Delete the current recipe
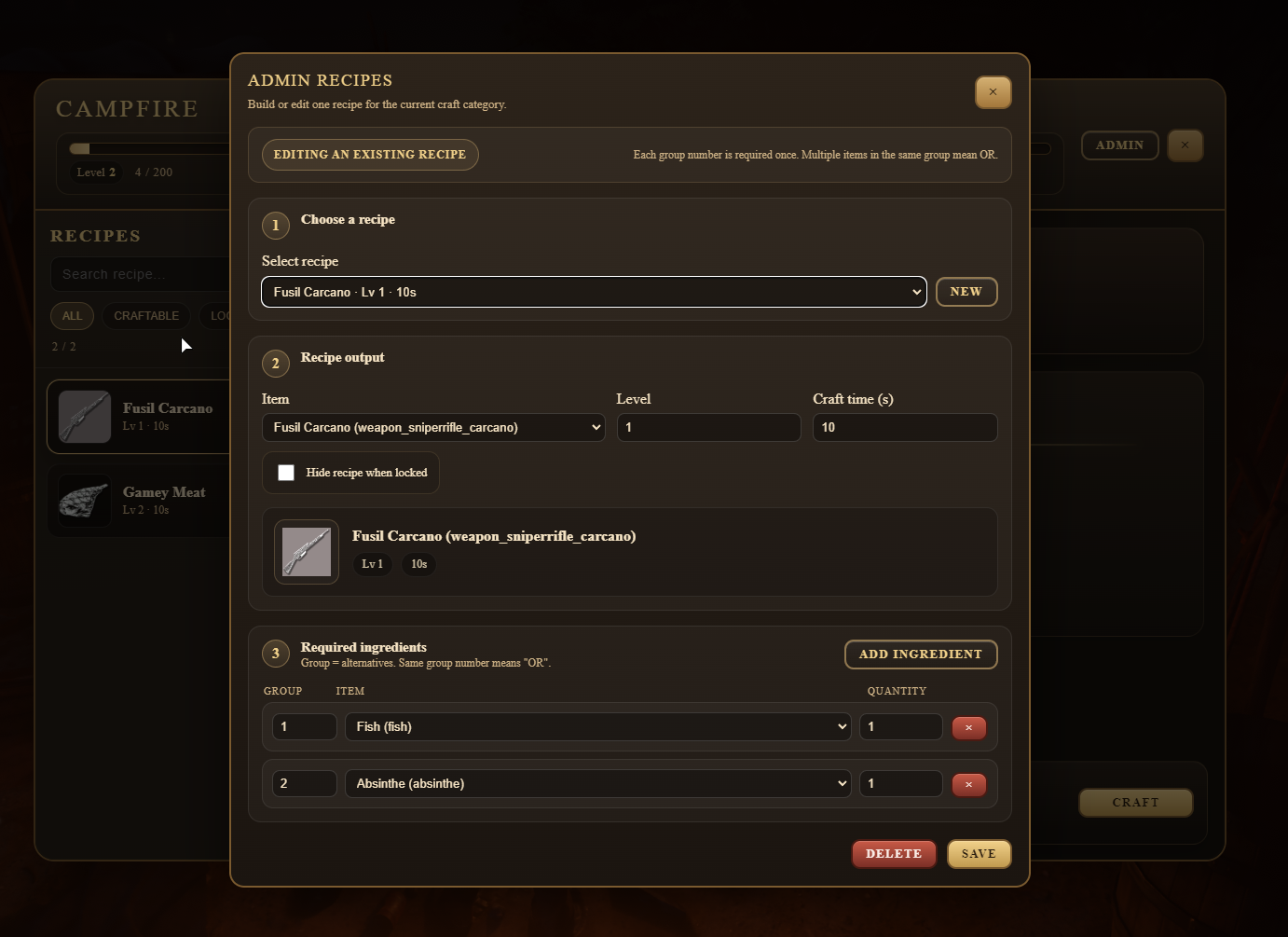This screenshot has width=1288, height=937. pos(894,854)
